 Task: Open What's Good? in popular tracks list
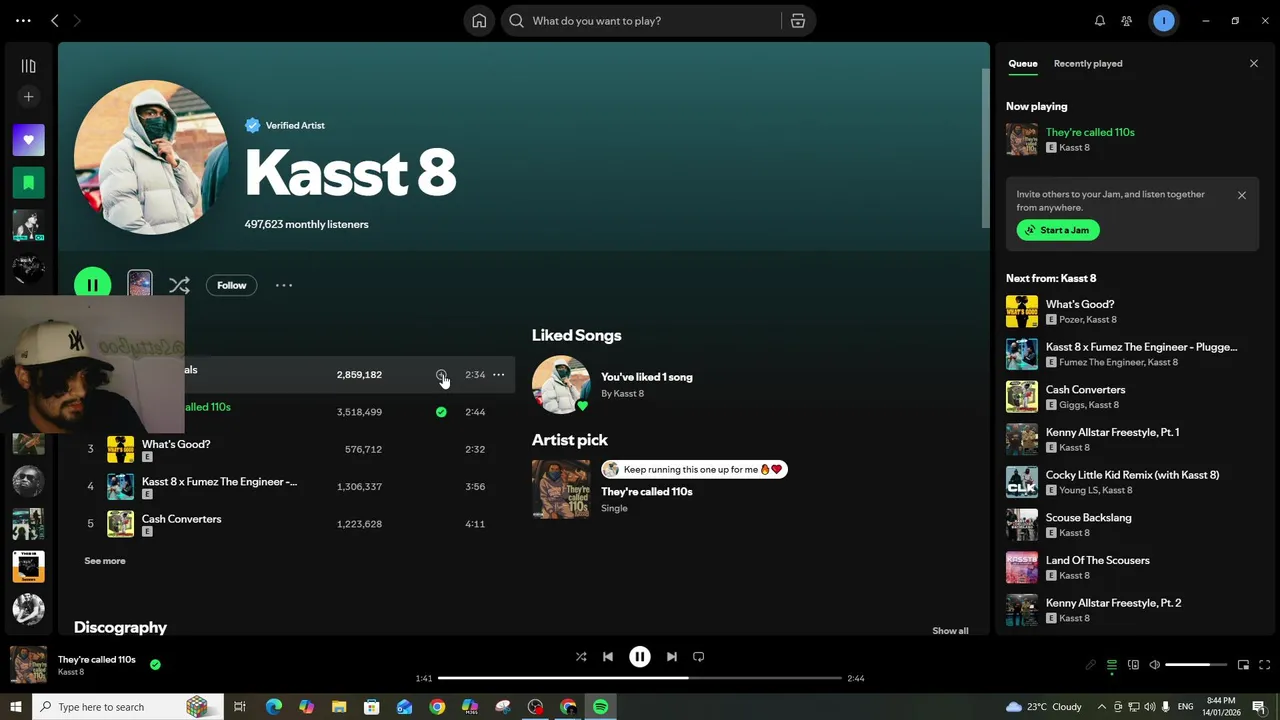coord(176,444)
